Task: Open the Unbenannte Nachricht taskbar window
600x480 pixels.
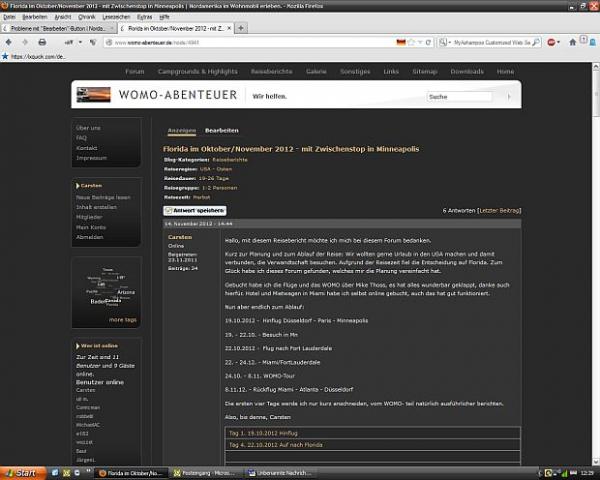Action: click(x=279, y=473)
